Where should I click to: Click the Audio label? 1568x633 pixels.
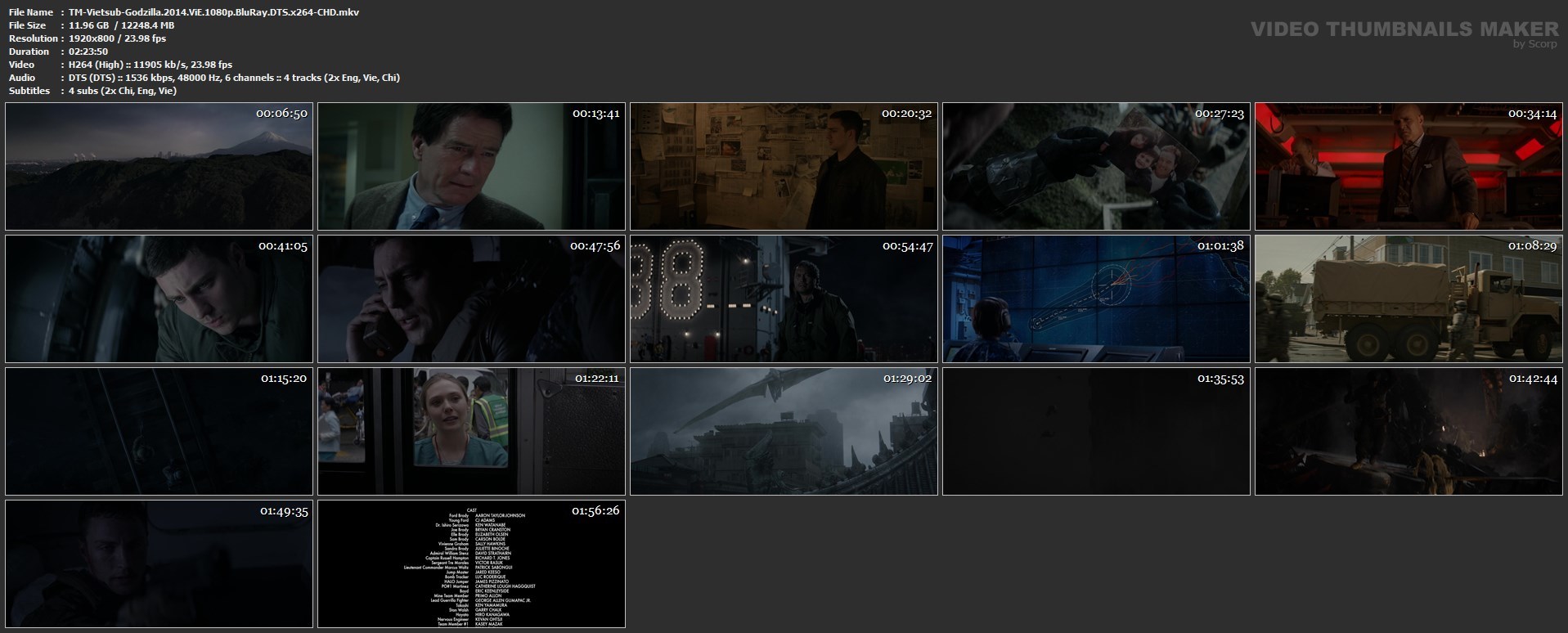coord(22,78)
